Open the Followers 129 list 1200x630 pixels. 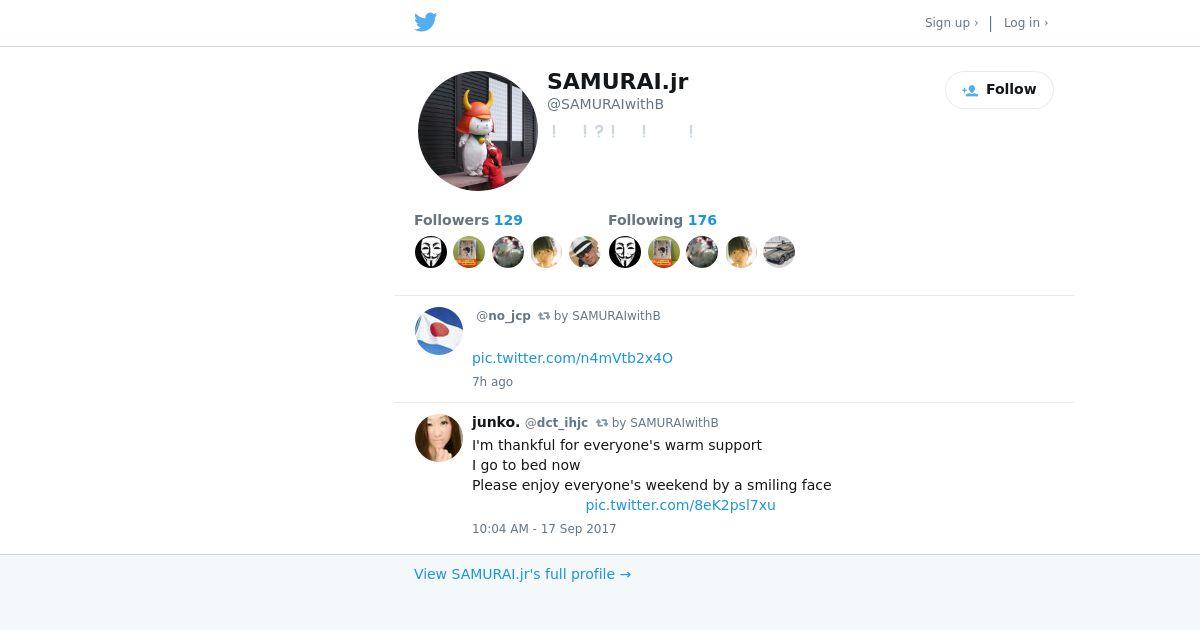click(468, 220)
